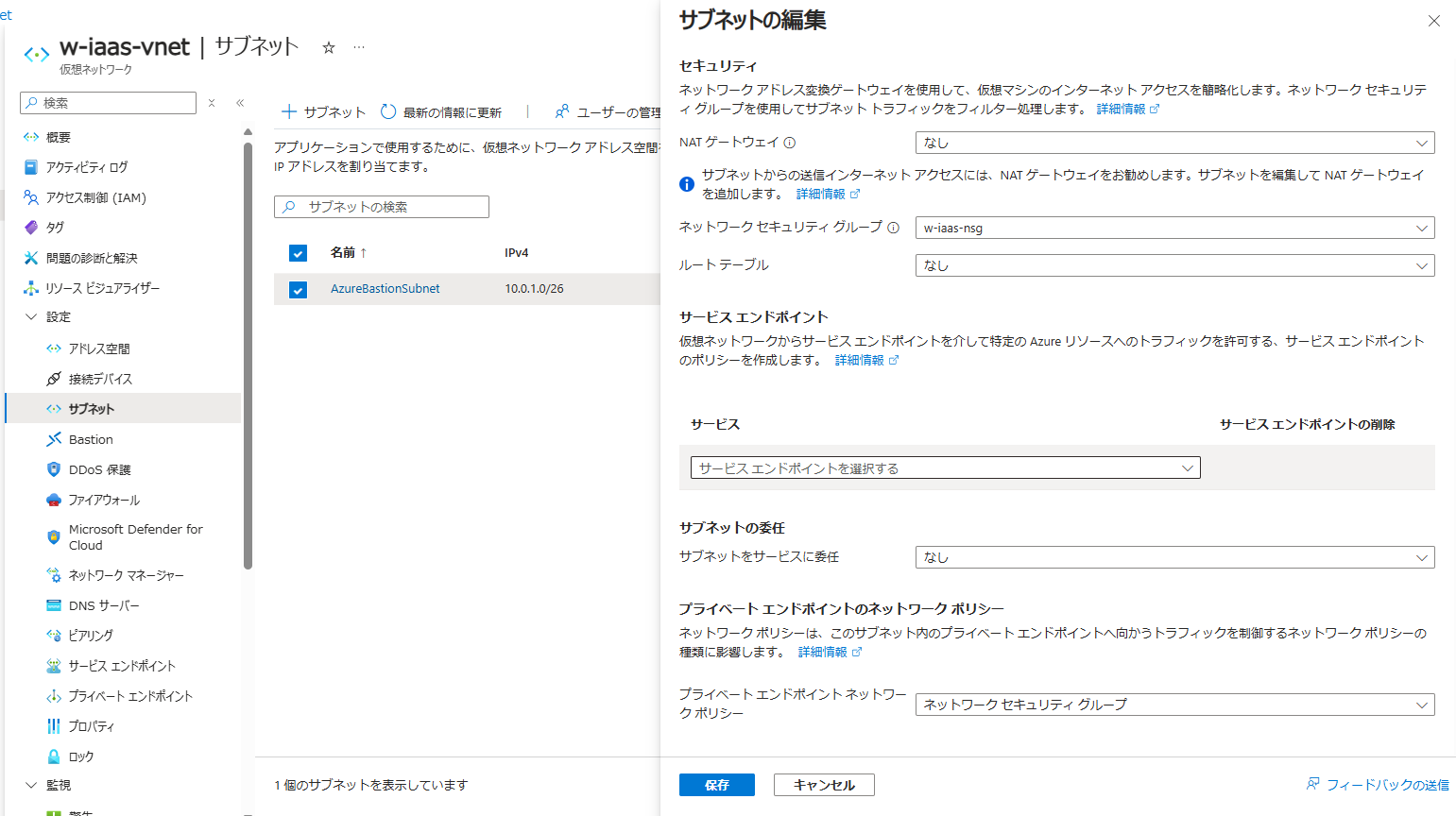Screen dimensions: 1456x816
Task: Open 詳細情報 link in NAT gateway notice
Action: click(828, 195)
